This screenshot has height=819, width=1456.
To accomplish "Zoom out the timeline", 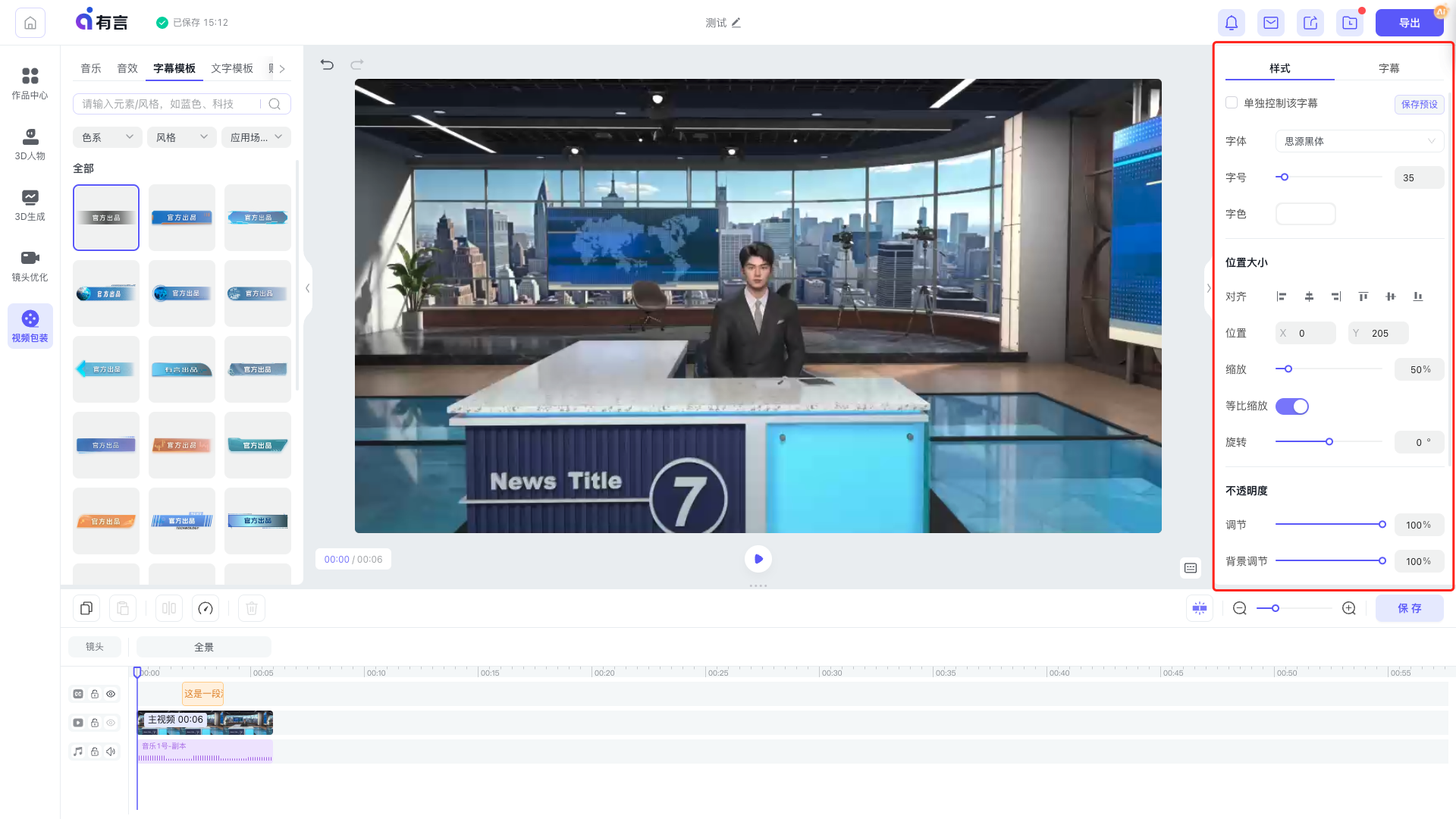I will (x=1240, y=608).
